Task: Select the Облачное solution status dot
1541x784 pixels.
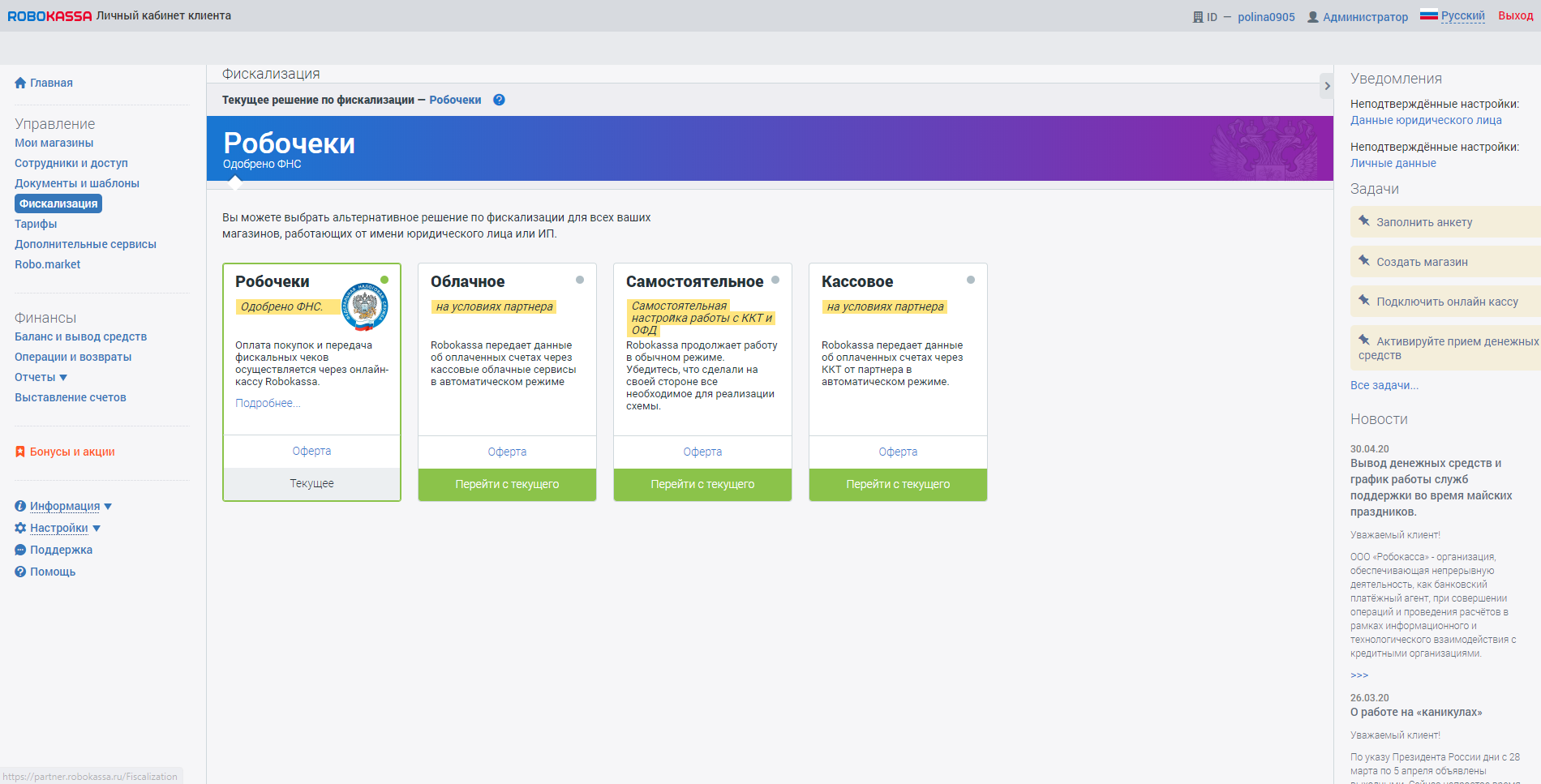Action: [x=580, y=280]
